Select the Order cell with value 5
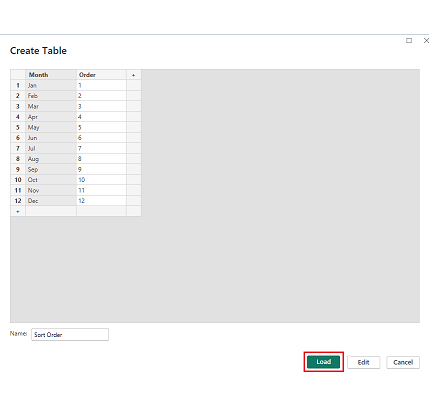429x410 pixels. click(x=101, y=127)
